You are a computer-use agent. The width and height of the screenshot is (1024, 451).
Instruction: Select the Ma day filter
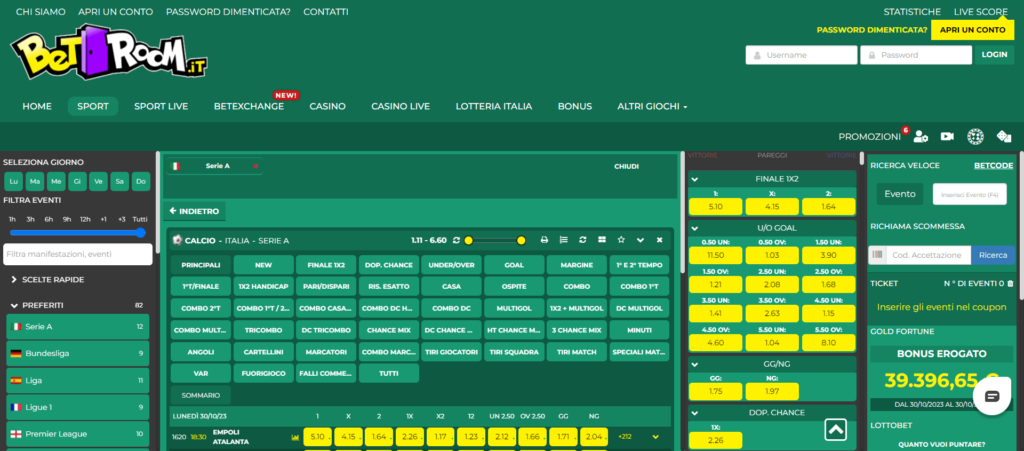[x=35, y=181]
